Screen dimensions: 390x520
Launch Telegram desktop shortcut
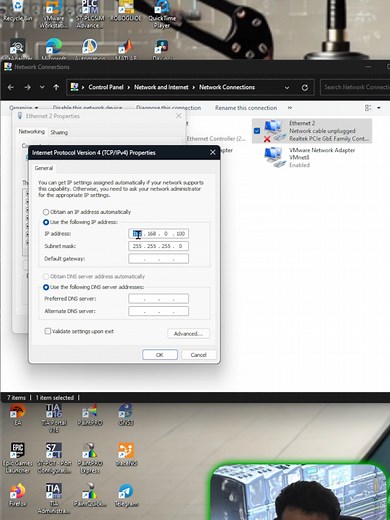[x=126, y=495]
